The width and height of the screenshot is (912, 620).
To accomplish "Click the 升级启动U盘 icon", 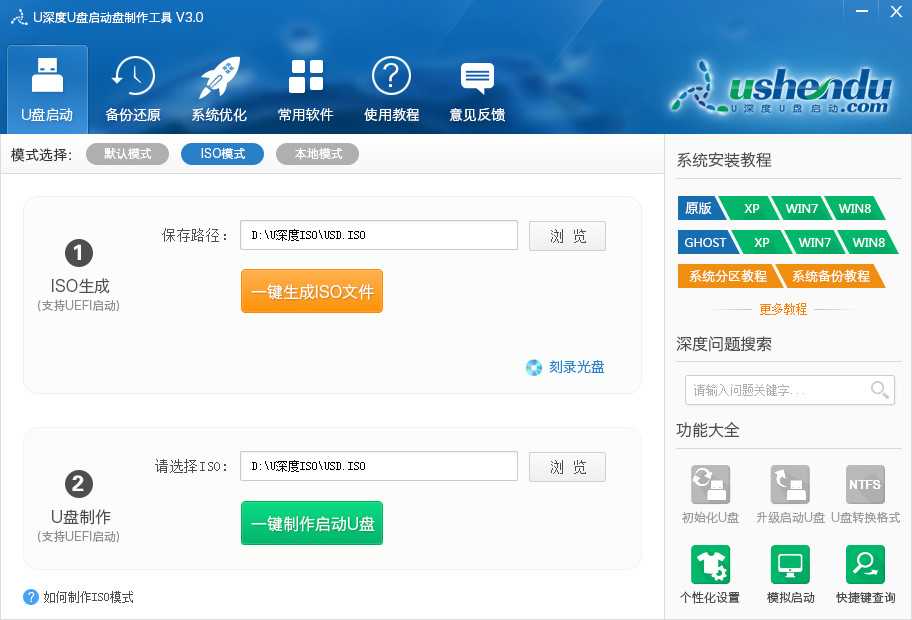I will coord(790,484).
